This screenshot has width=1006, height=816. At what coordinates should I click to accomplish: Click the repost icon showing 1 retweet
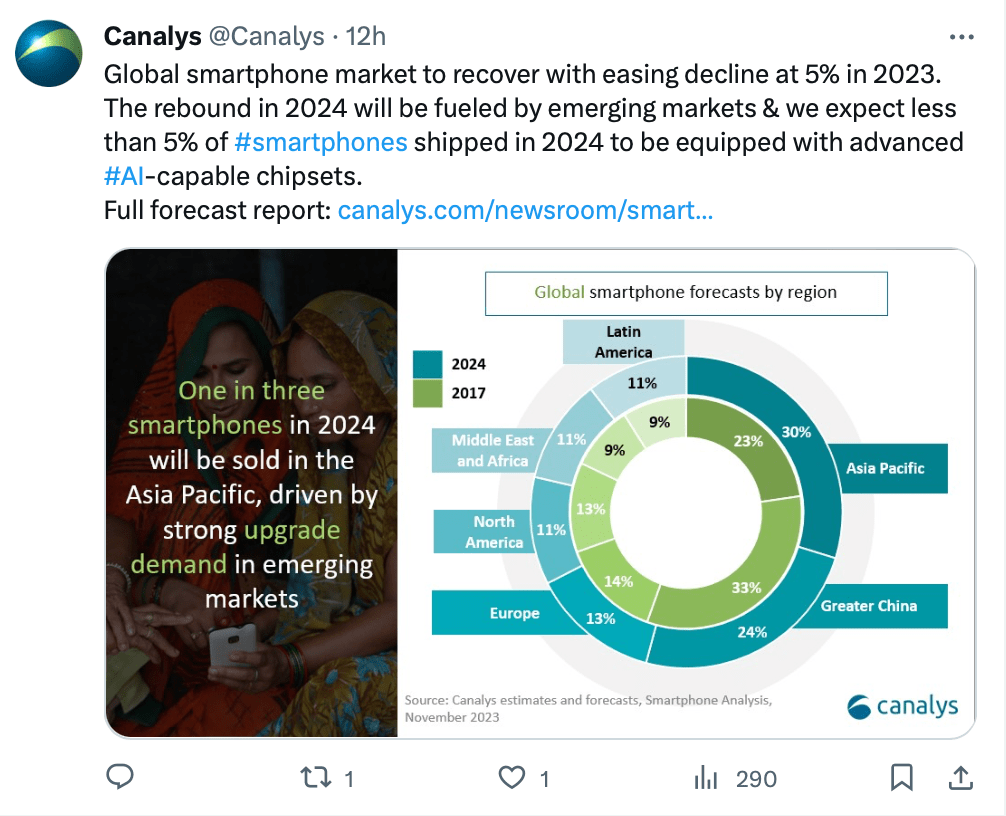coord(315,776)
